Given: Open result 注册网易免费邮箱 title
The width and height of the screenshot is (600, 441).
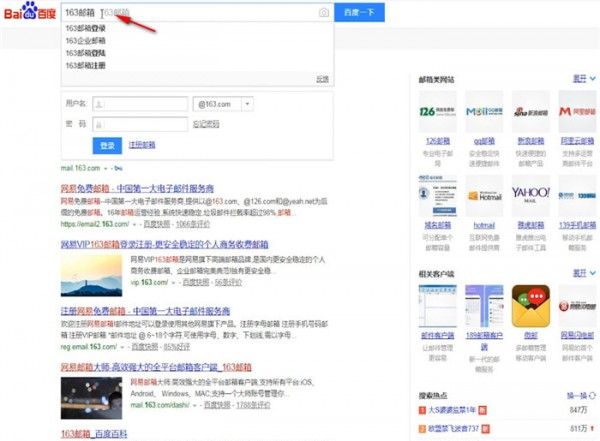Looking at the screenshot, I should (145, 311).
